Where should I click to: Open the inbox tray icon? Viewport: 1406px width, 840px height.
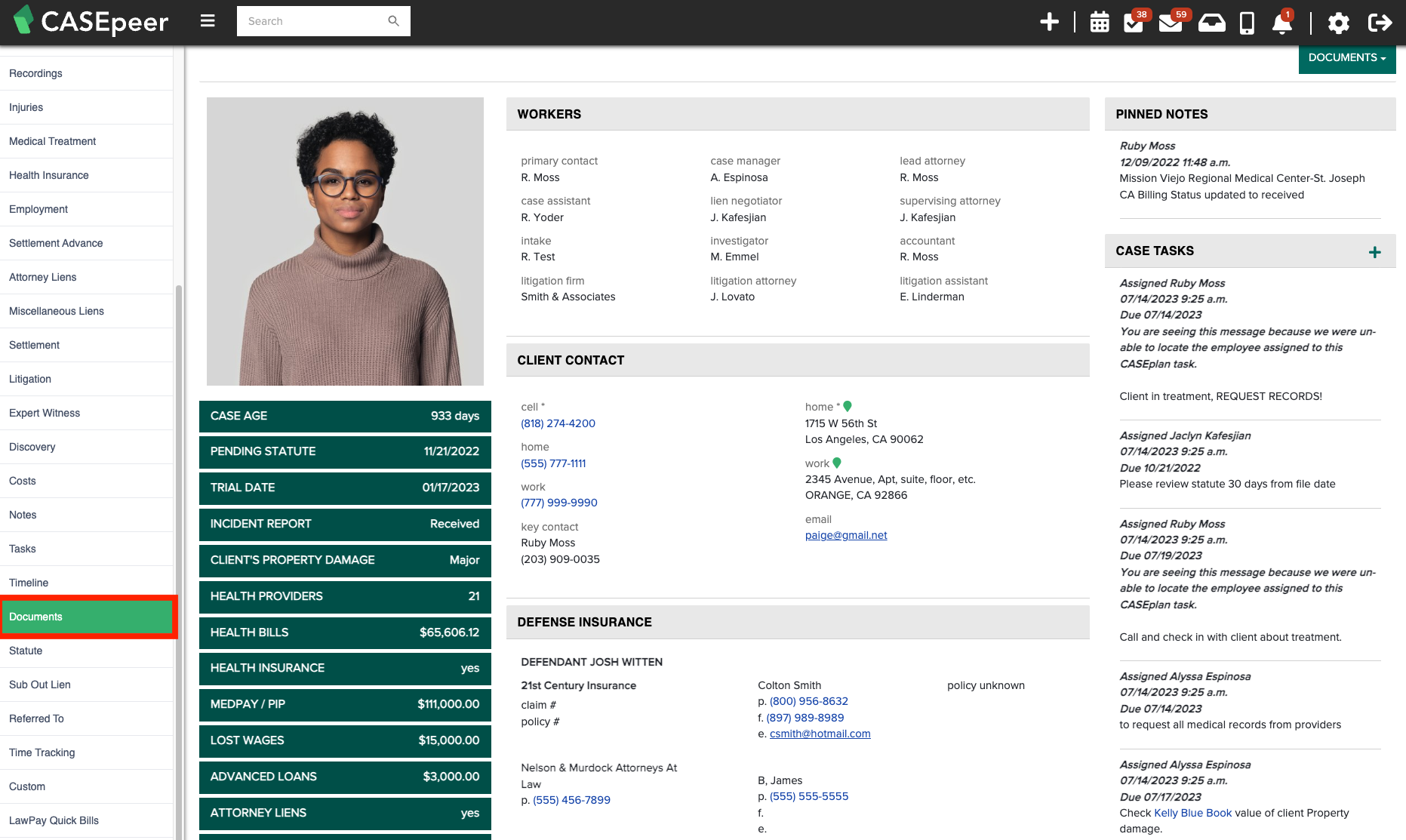pyautogui.click(x=1211, y=22)
